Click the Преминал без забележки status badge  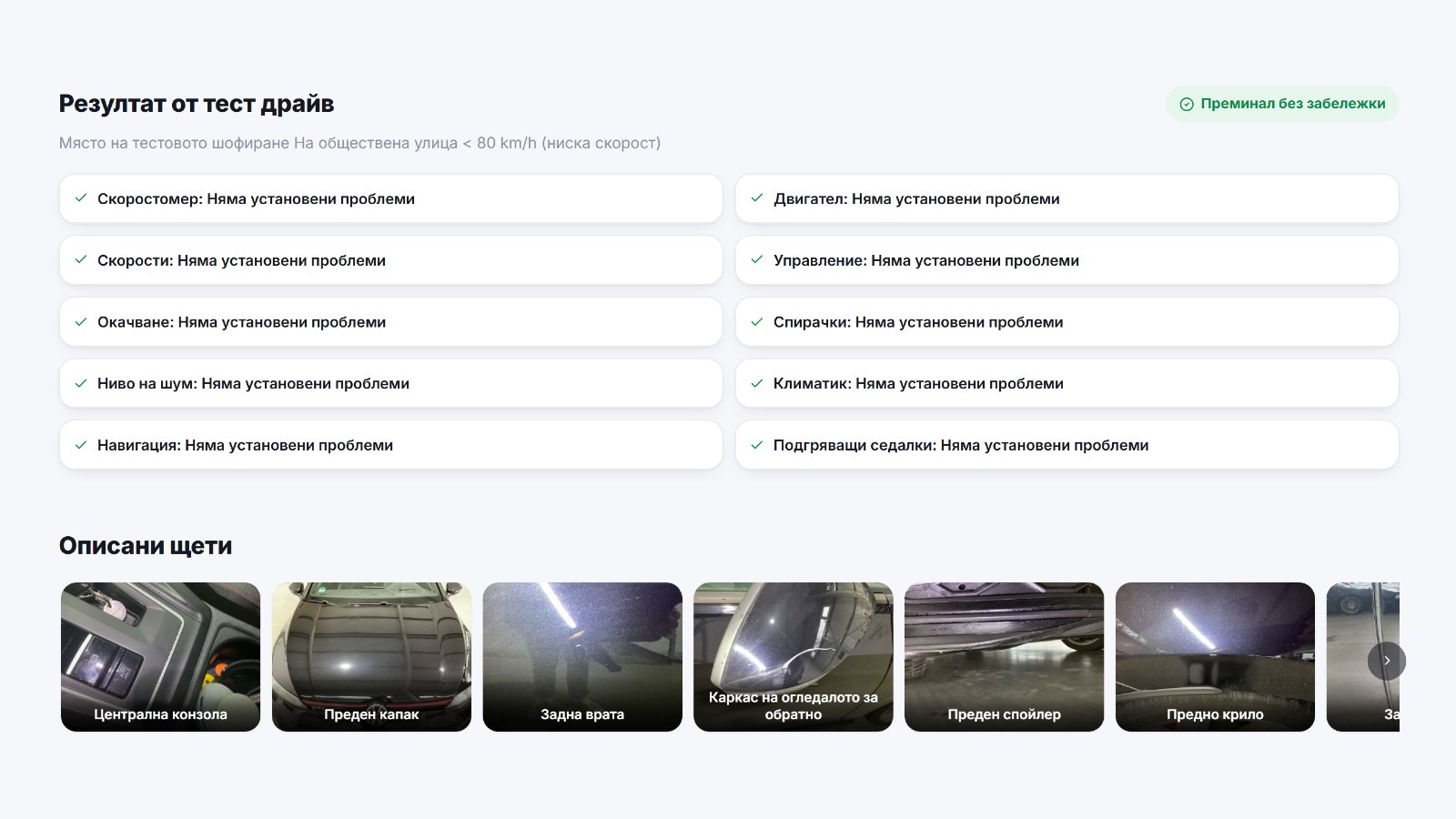click(1282, 104)
